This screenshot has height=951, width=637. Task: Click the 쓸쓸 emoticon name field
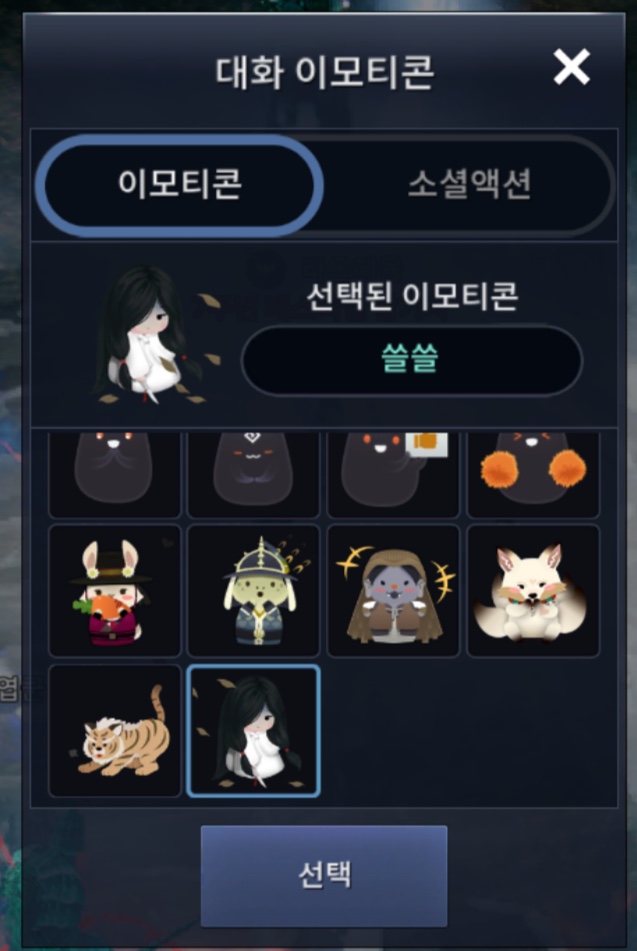[411, 360]
